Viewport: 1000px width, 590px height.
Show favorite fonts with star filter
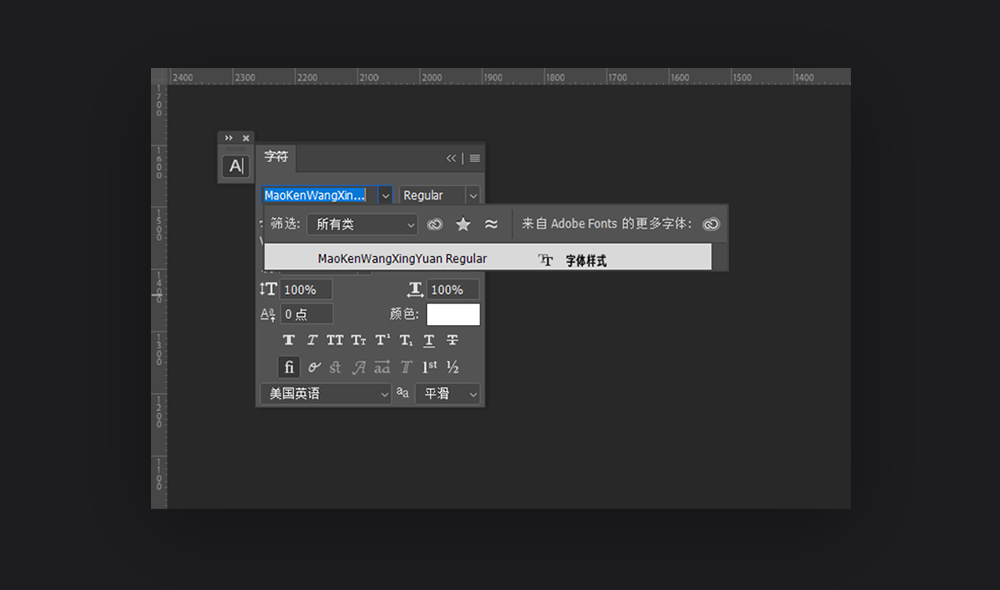pos(463,225)
